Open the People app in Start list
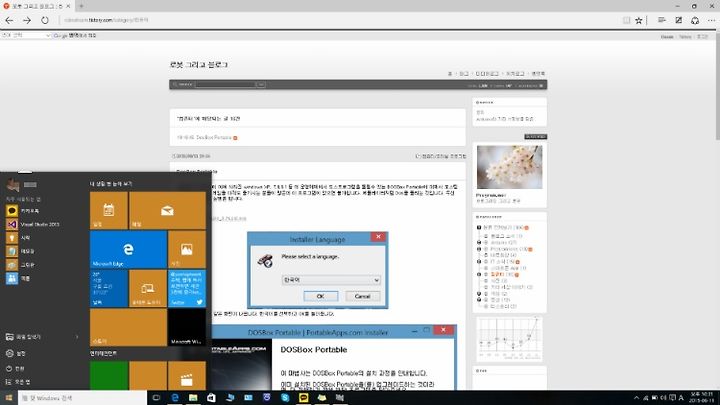 pos(18,278)
